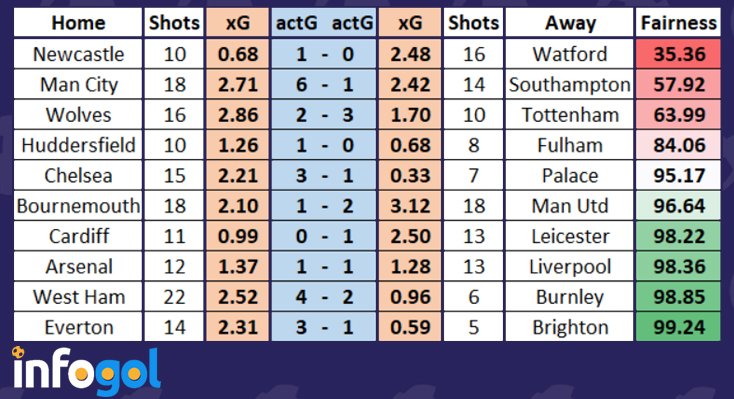The width and height of the screenshot is (734, 399).
Task: Click the red 35.36 fairness cell
Action: 678,54
